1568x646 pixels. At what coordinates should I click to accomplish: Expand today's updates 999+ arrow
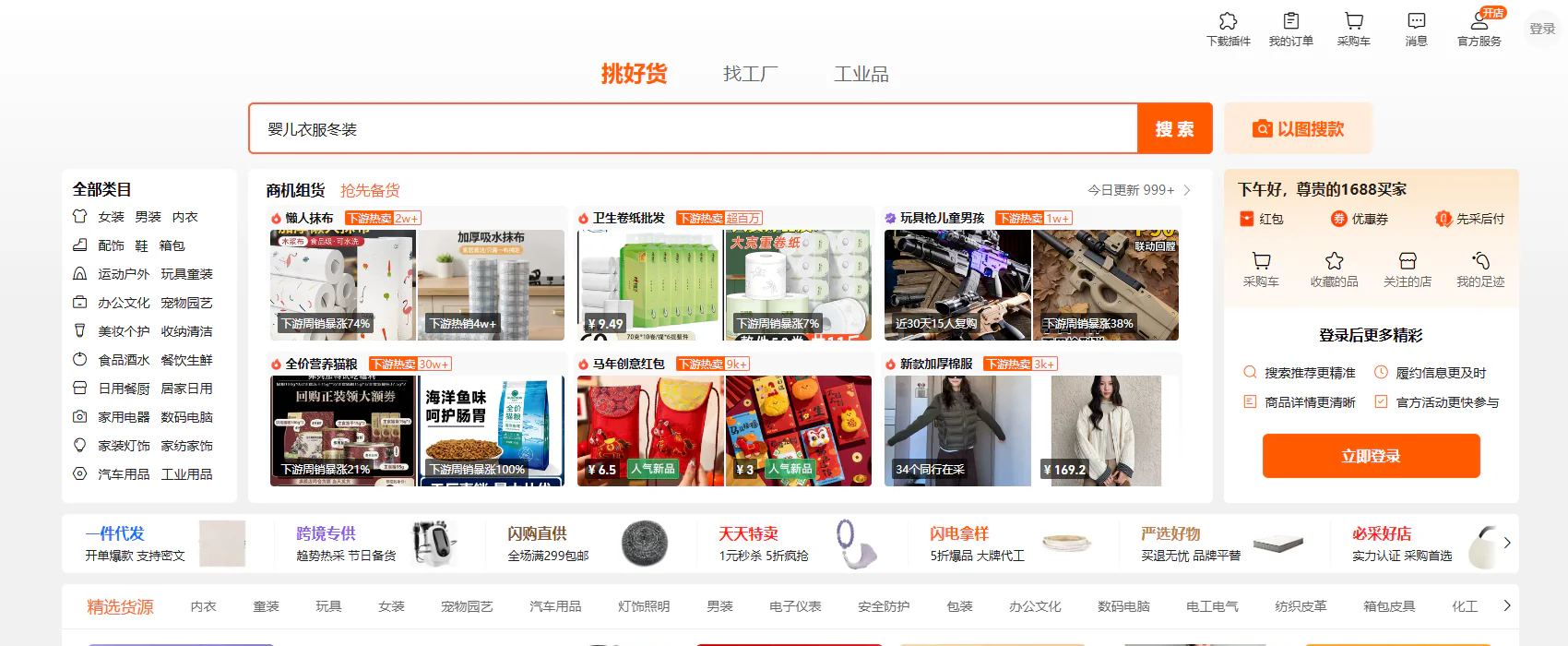[x=1187, y=190]
